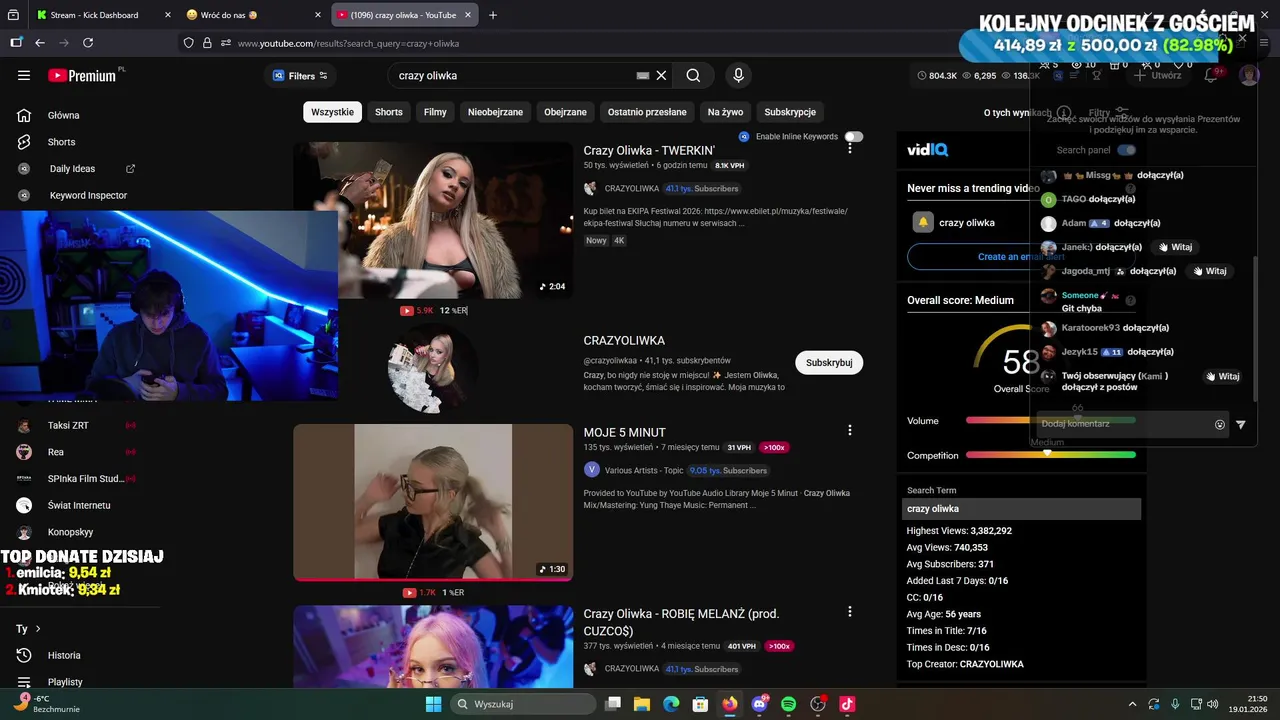Toggle Enable Inline Keywords switch
Screen dimensions: 1280x720
pyautogui.click(x=853, y=136)
